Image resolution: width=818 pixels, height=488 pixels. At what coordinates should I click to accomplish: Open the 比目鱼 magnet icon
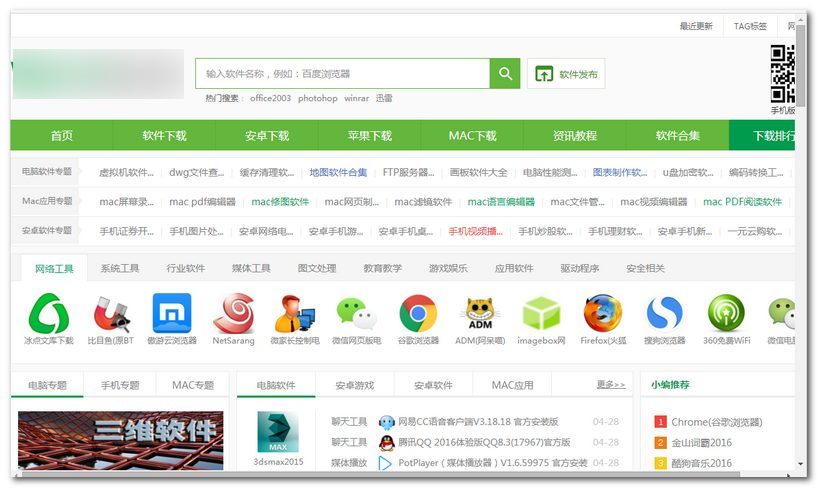click(111, 314)
